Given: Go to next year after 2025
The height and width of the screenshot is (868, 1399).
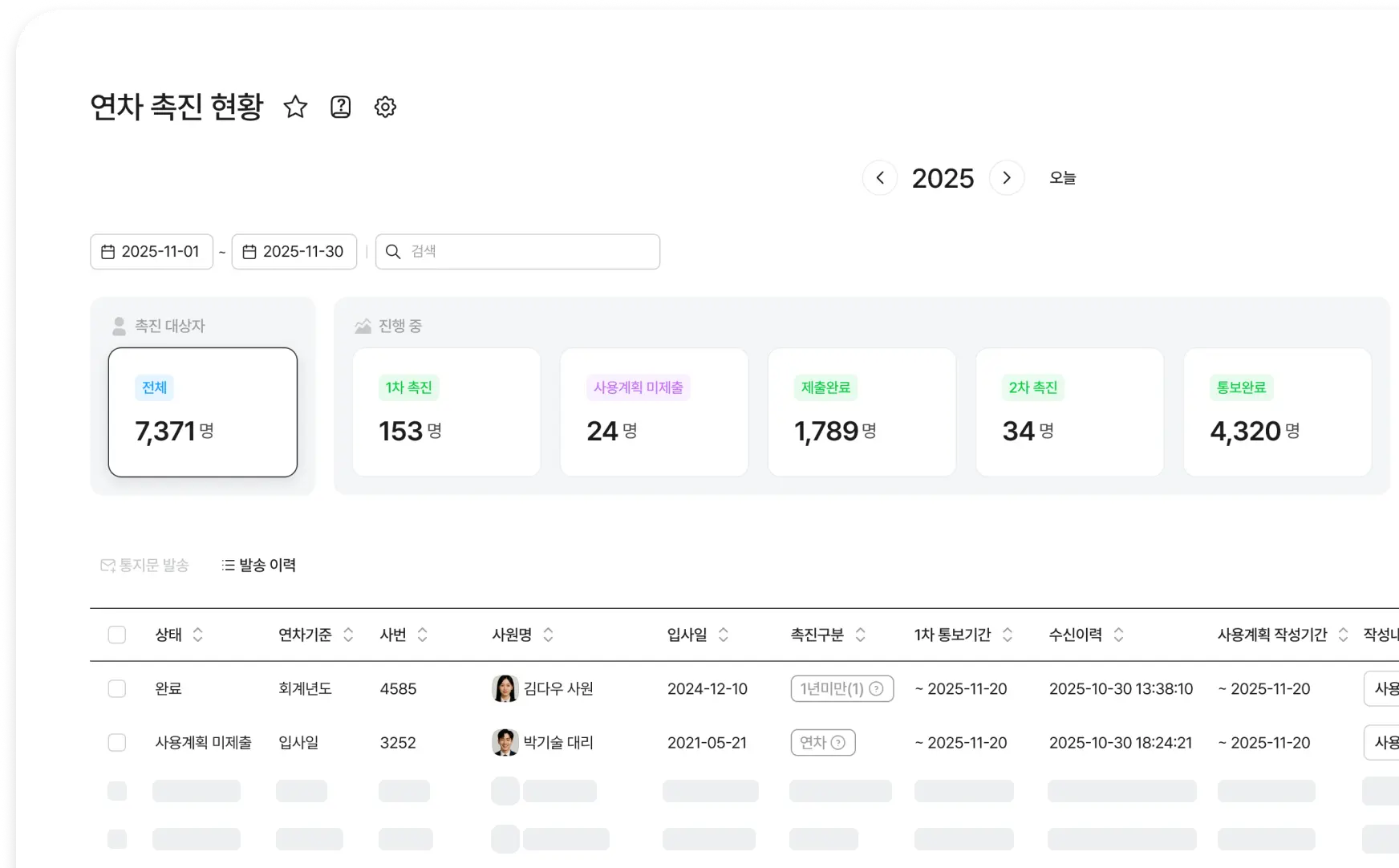Looking at the screenshot, I should point(1007,178).
